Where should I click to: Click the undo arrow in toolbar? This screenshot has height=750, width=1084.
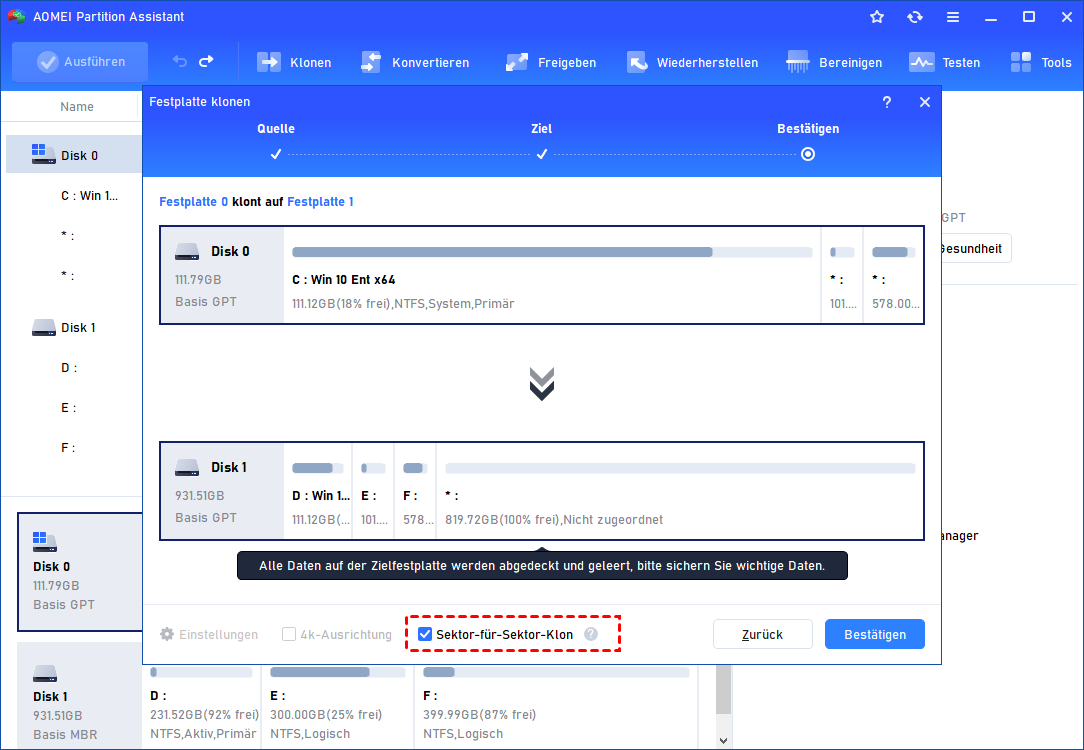tap(180, 62)
